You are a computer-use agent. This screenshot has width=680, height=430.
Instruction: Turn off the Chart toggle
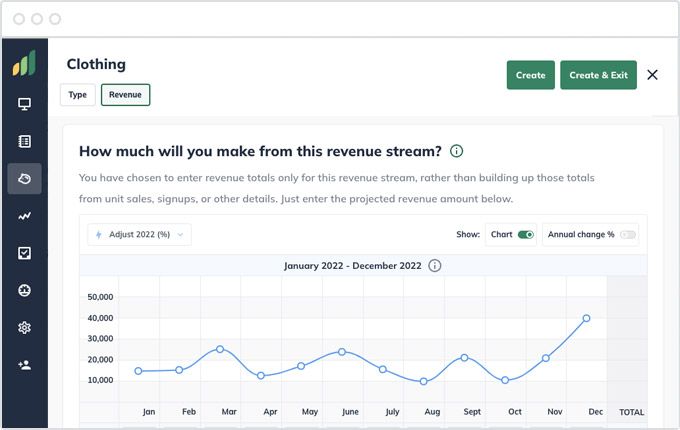[526, 235]
